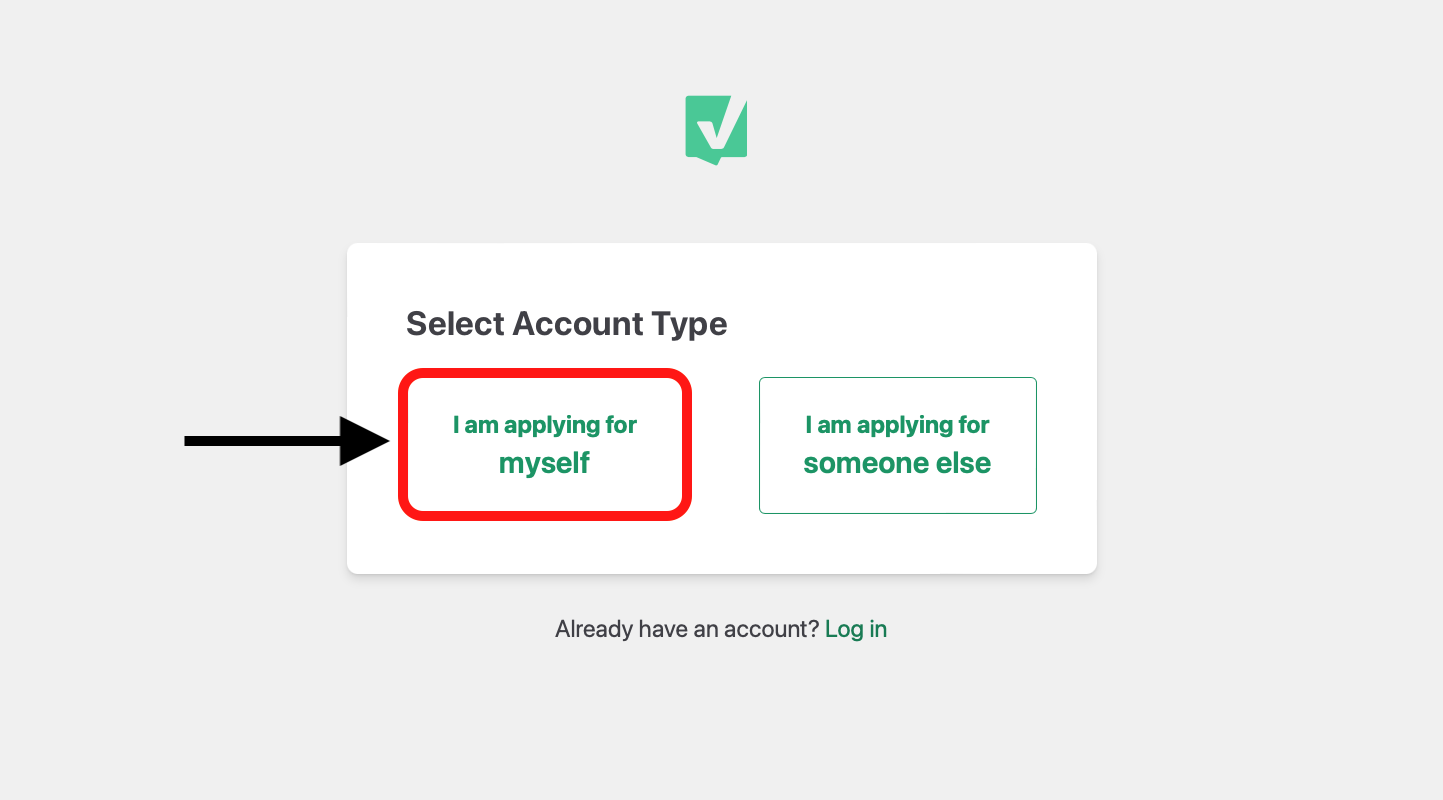Select the someone else account type card
Viewport: 1443px width, 800px height.
point(896,444)
